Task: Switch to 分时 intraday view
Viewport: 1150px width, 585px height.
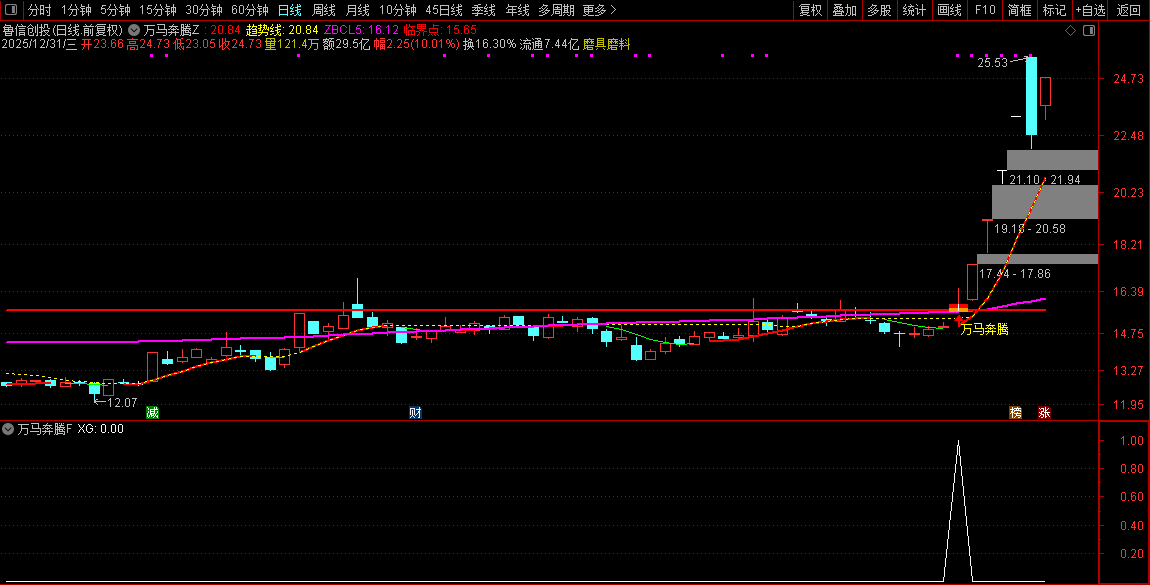Action: pos(40,10)
